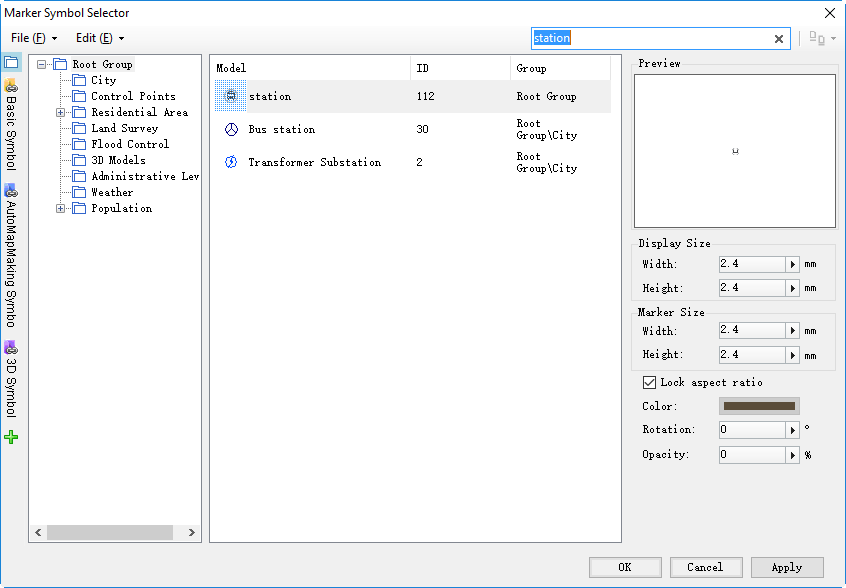Open the Edit (E) menu

(x=100, y=38)
